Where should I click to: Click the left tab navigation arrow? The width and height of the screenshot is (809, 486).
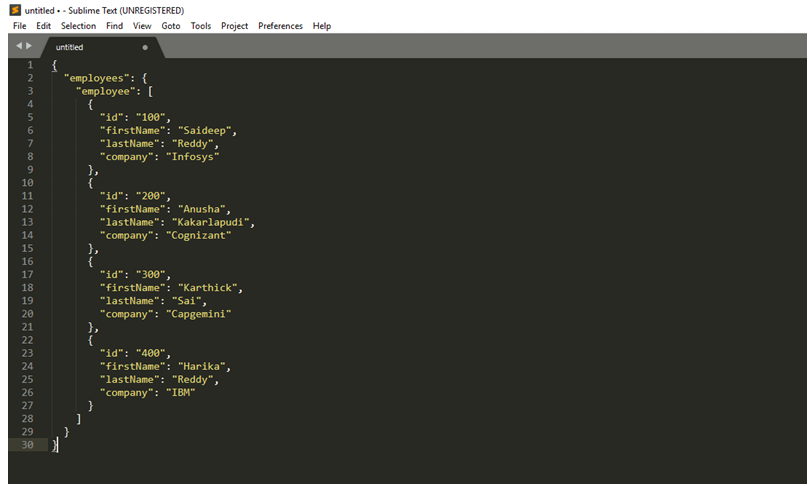coord(19,47)
